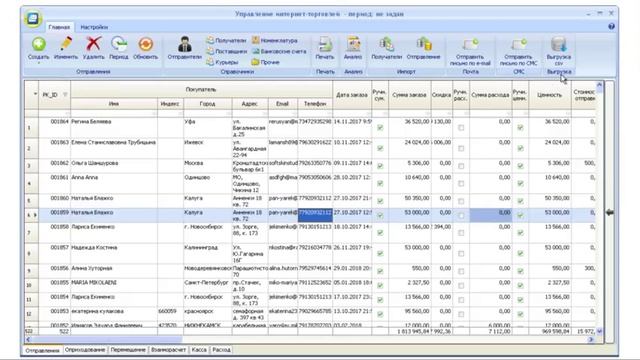The height and width of the screenshot is (360, 640).
Task: Expand the side panel with black arrow
Action: point(609,212)
